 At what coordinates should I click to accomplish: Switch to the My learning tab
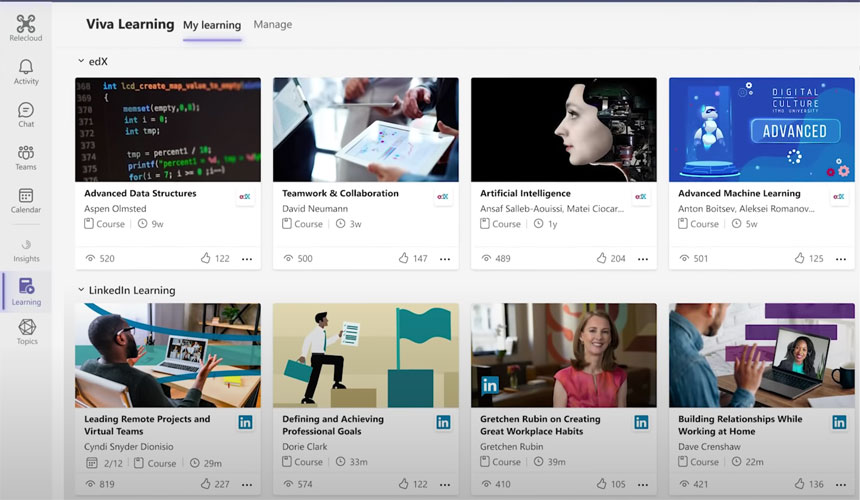pos(212,25)
